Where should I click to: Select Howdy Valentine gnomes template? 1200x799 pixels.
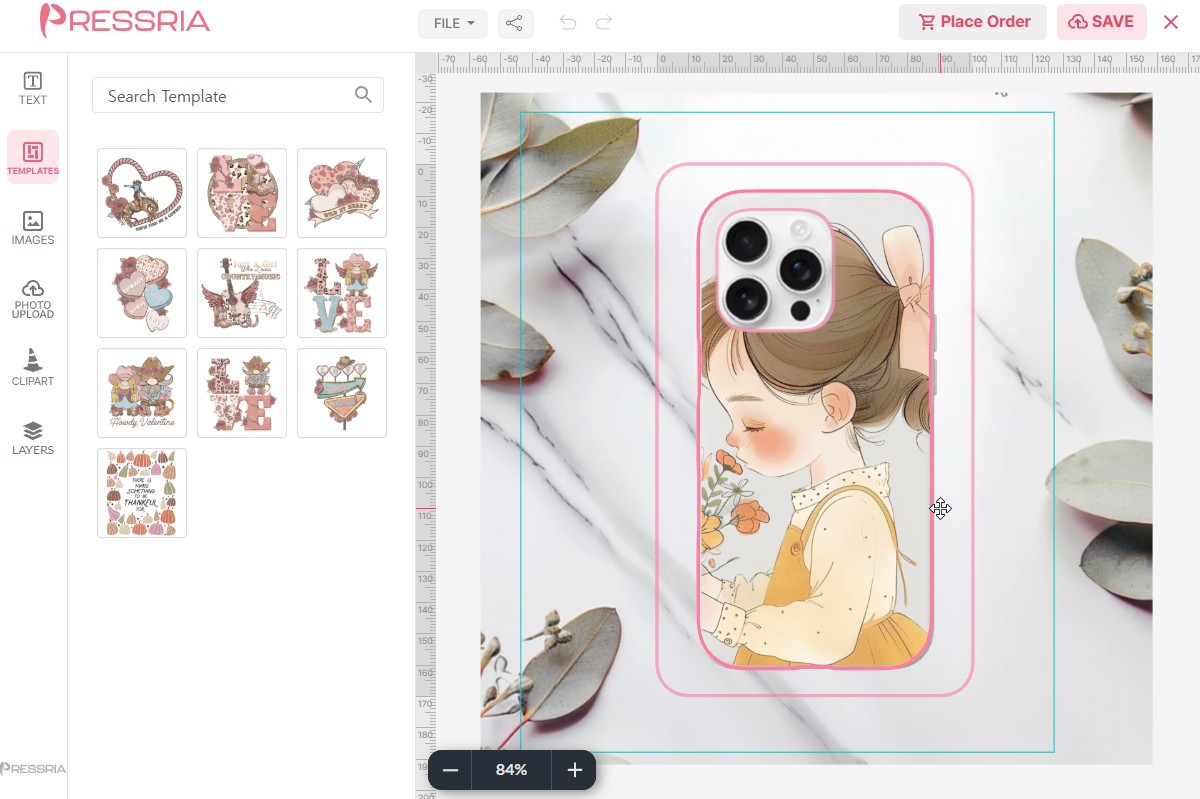pos(142,393)
